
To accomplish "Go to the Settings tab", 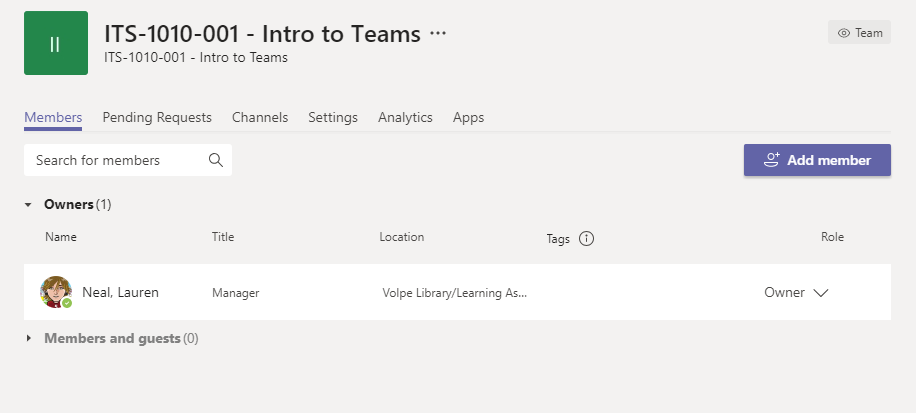I will [333, 117].
